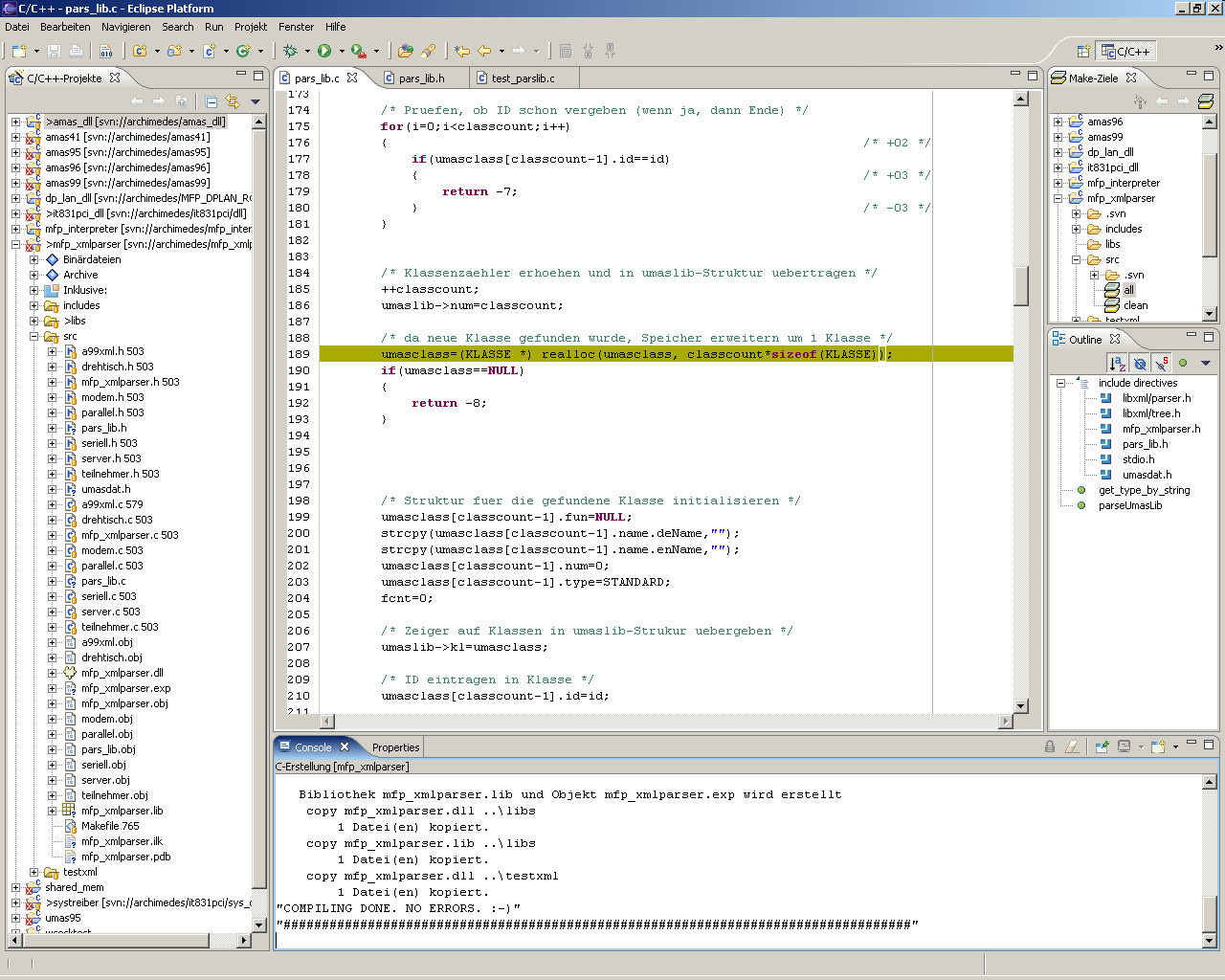Toggle alphabetical sort in Outline view

pos(1117,364)
